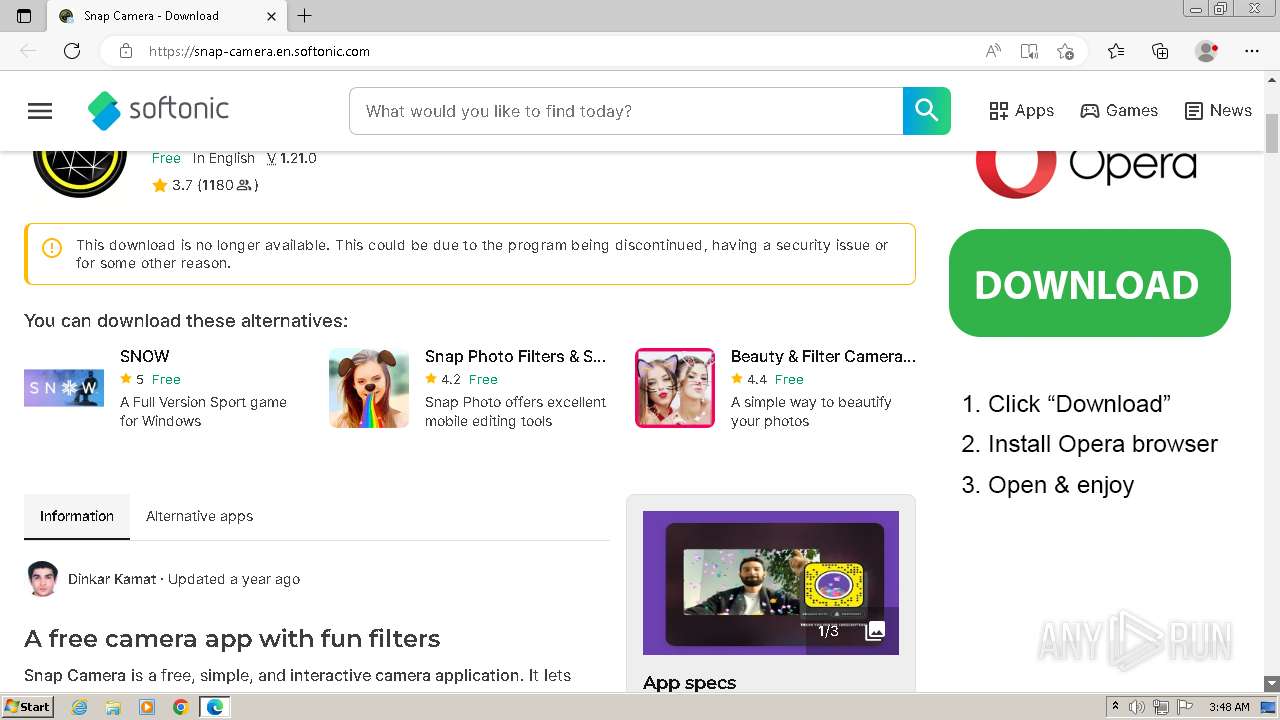Screen dimensions: 1280x720
Task: Open the Favorites list icon
Action: coord(1116,51)
